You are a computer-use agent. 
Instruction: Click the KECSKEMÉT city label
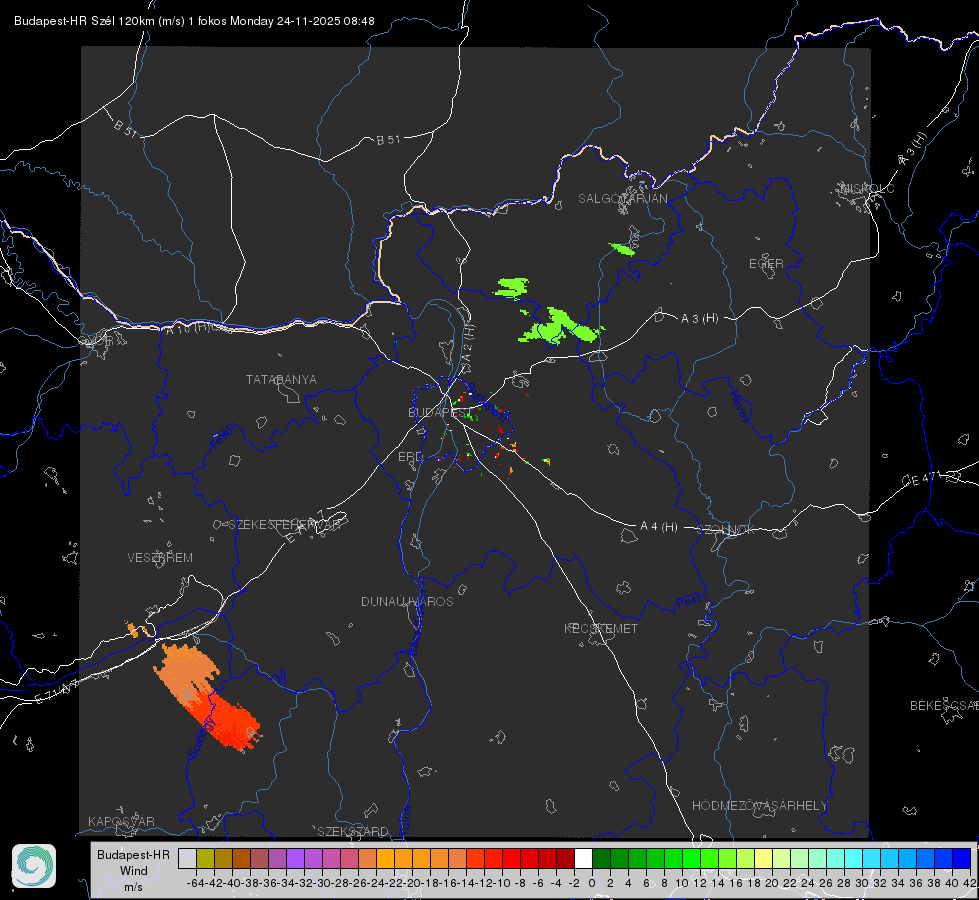pyautogui.click(x=601, y=628)
